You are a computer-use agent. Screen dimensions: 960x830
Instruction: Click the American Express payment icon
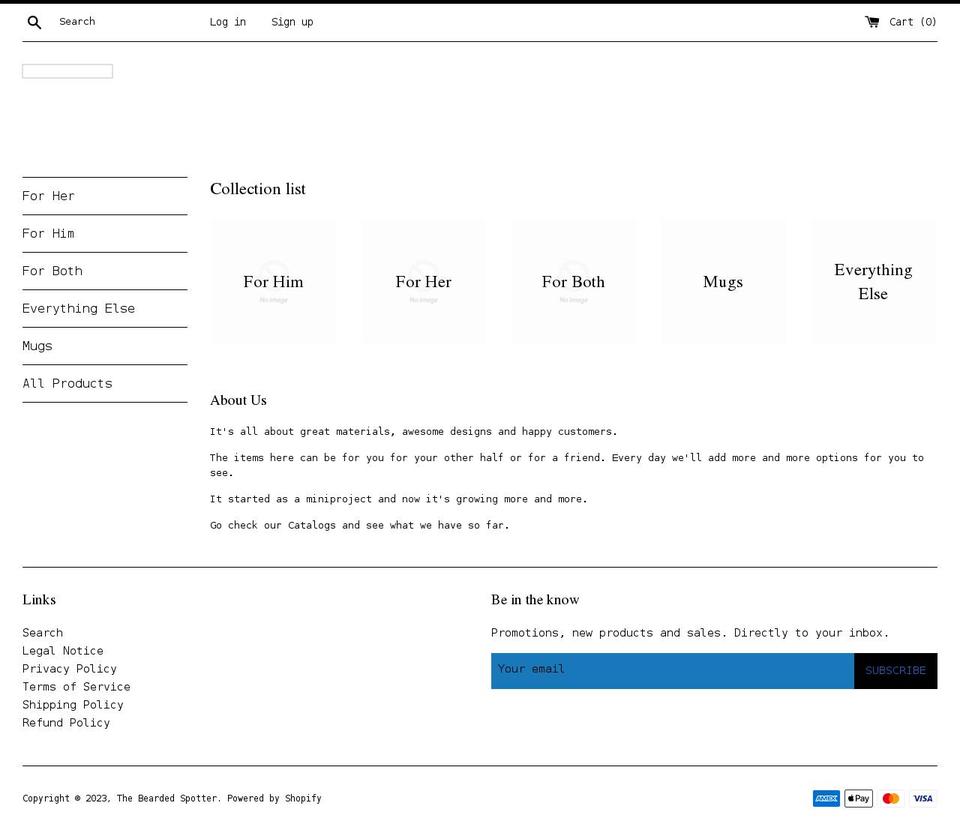[826, 798]
